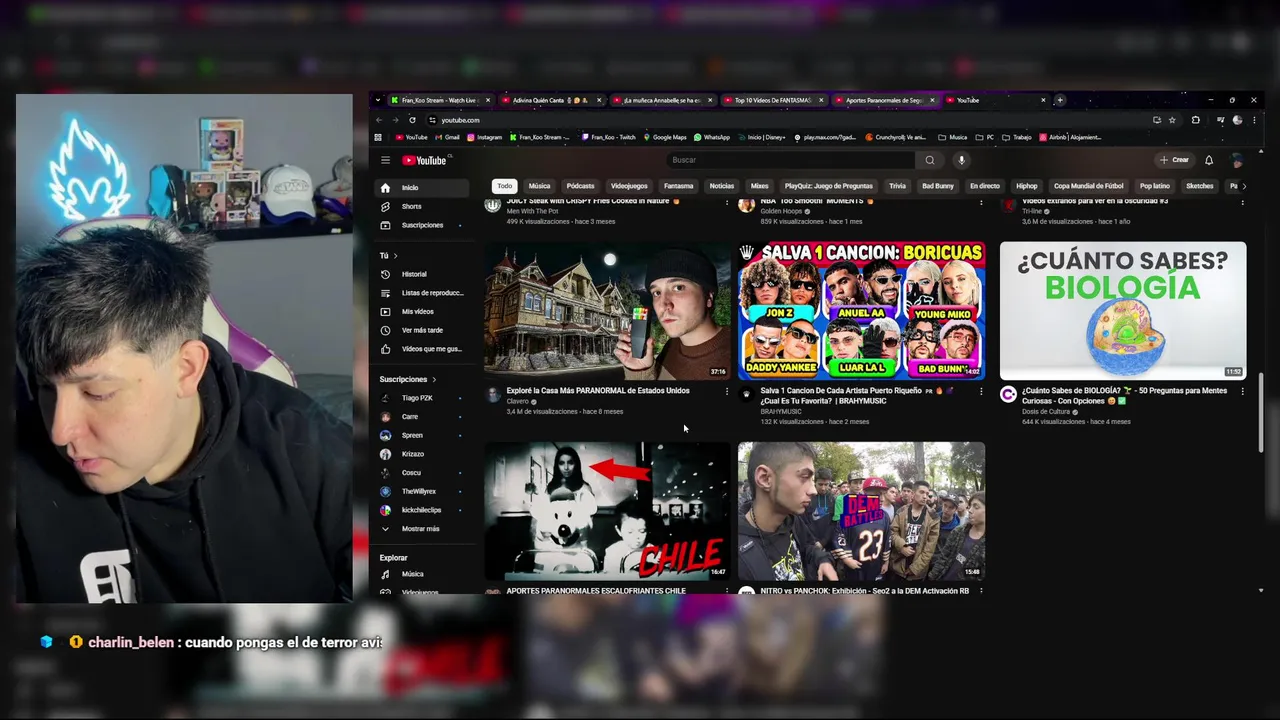Open browser extensions puzzle icon

[x=1196, y=120]
